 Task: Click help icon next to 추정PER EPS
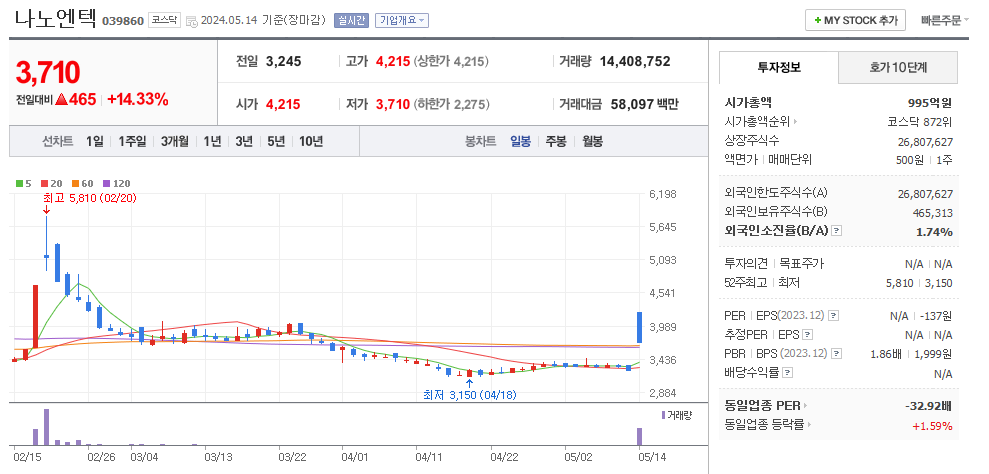tap(807, 335)
